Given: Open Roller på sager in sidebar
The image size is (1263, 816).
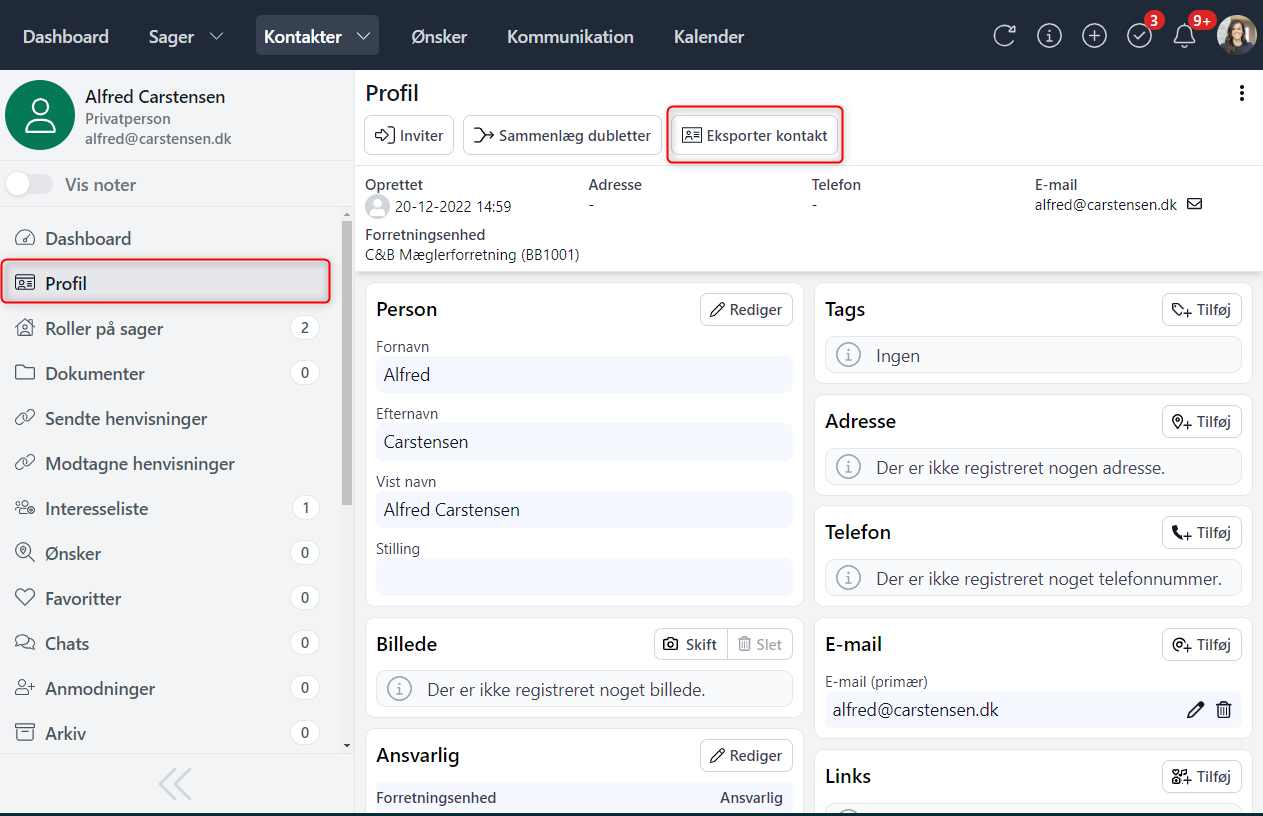Looking at the screenshot, I should point(104,329).
